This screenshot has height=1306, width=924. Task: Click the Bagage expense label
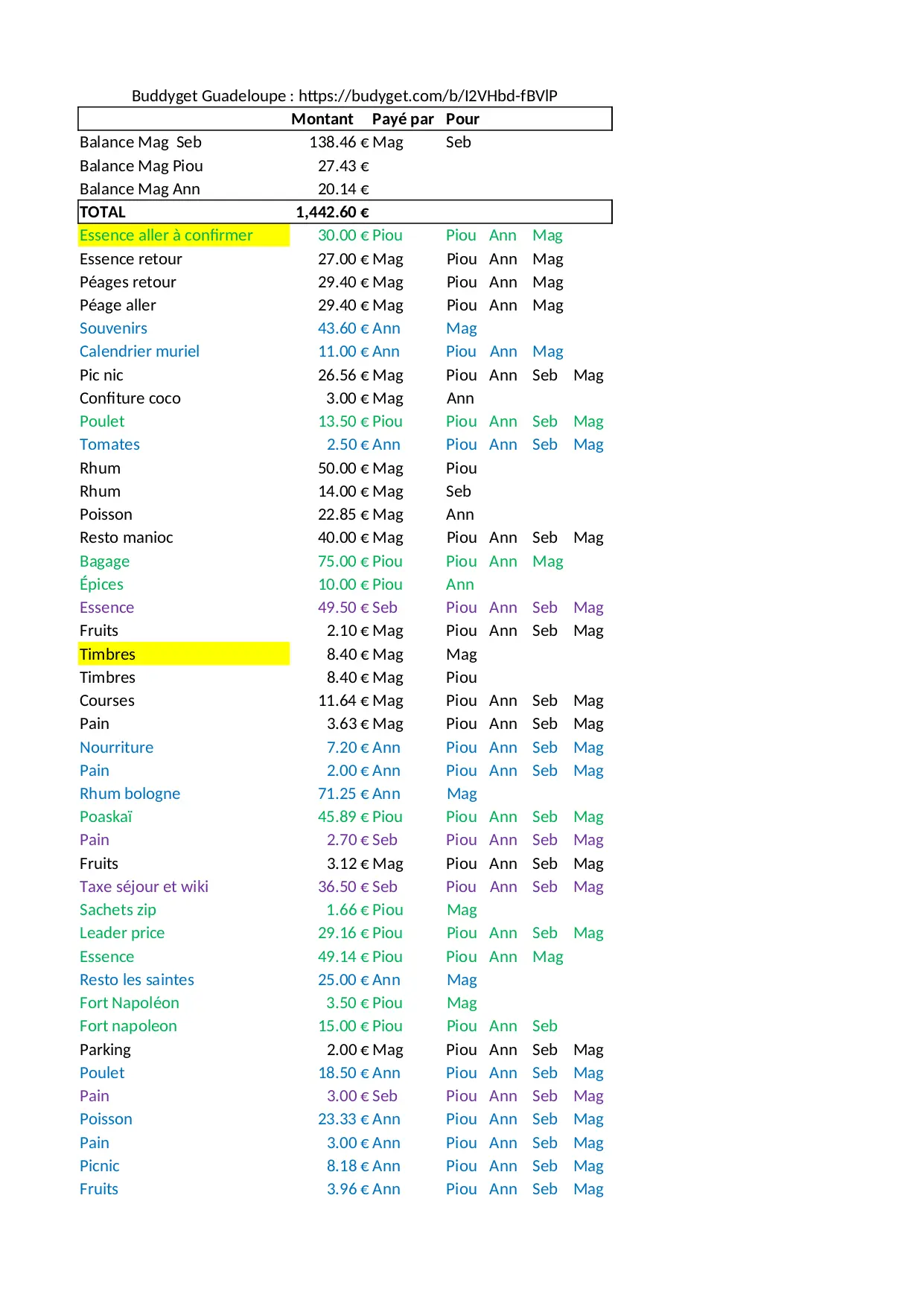104,561
